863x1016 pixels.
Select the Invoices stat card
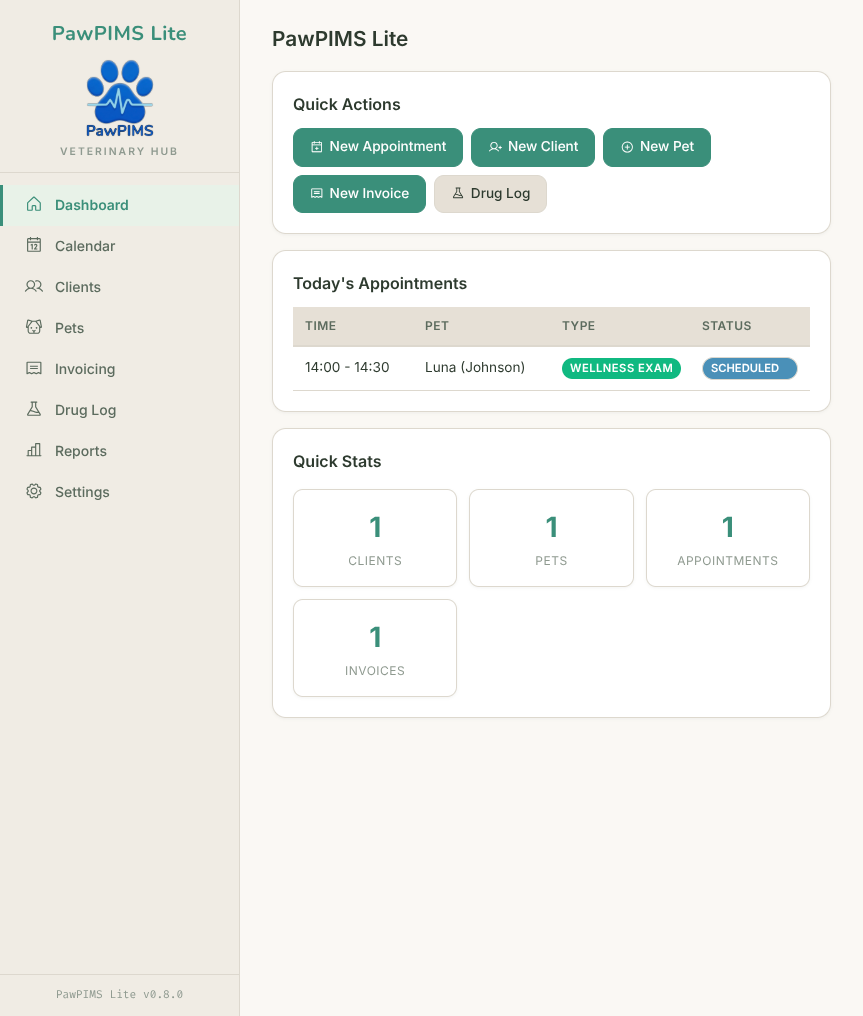[x=375, y=648]
